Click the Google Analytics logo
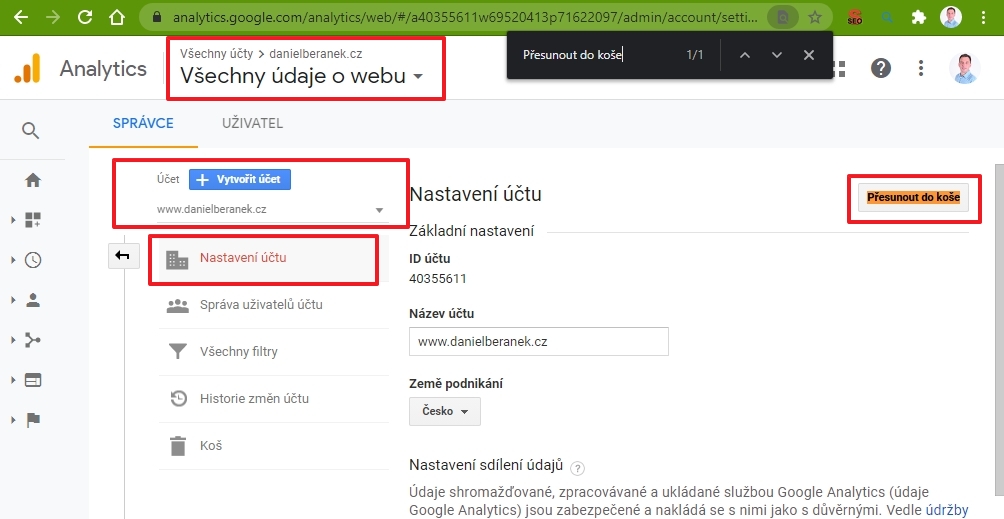 28,68
